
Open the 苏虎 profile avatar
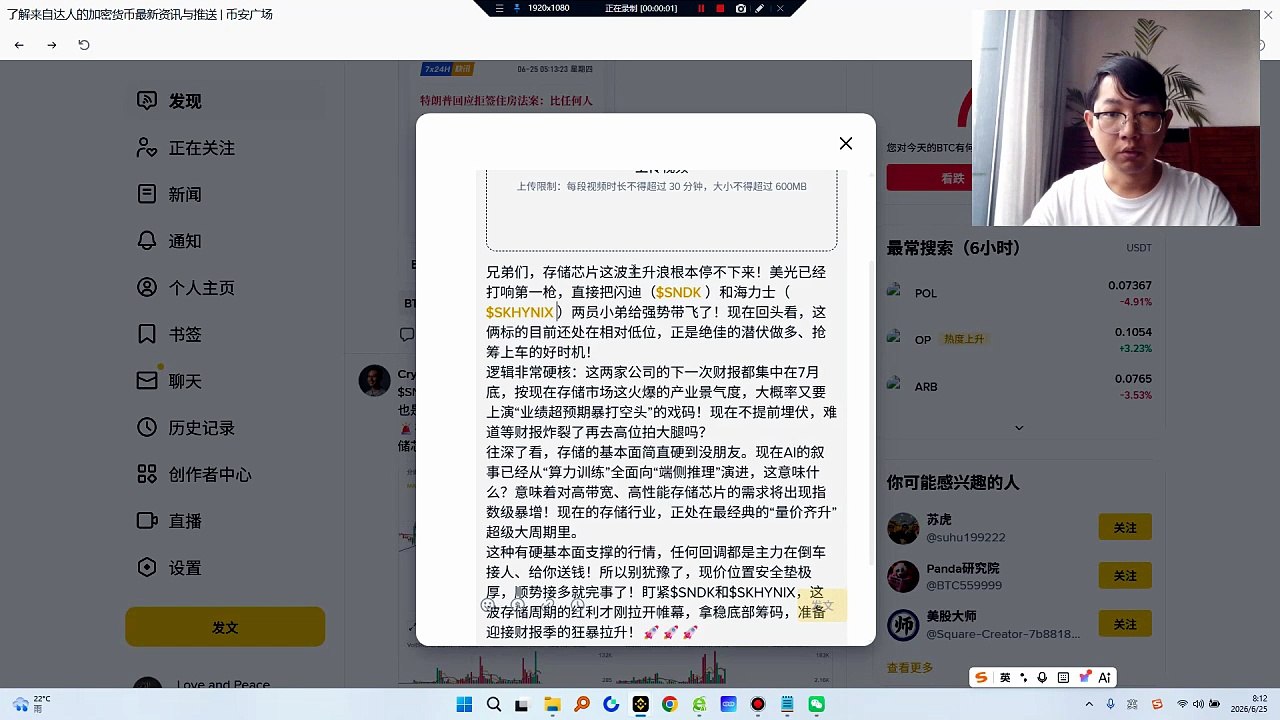903,528
